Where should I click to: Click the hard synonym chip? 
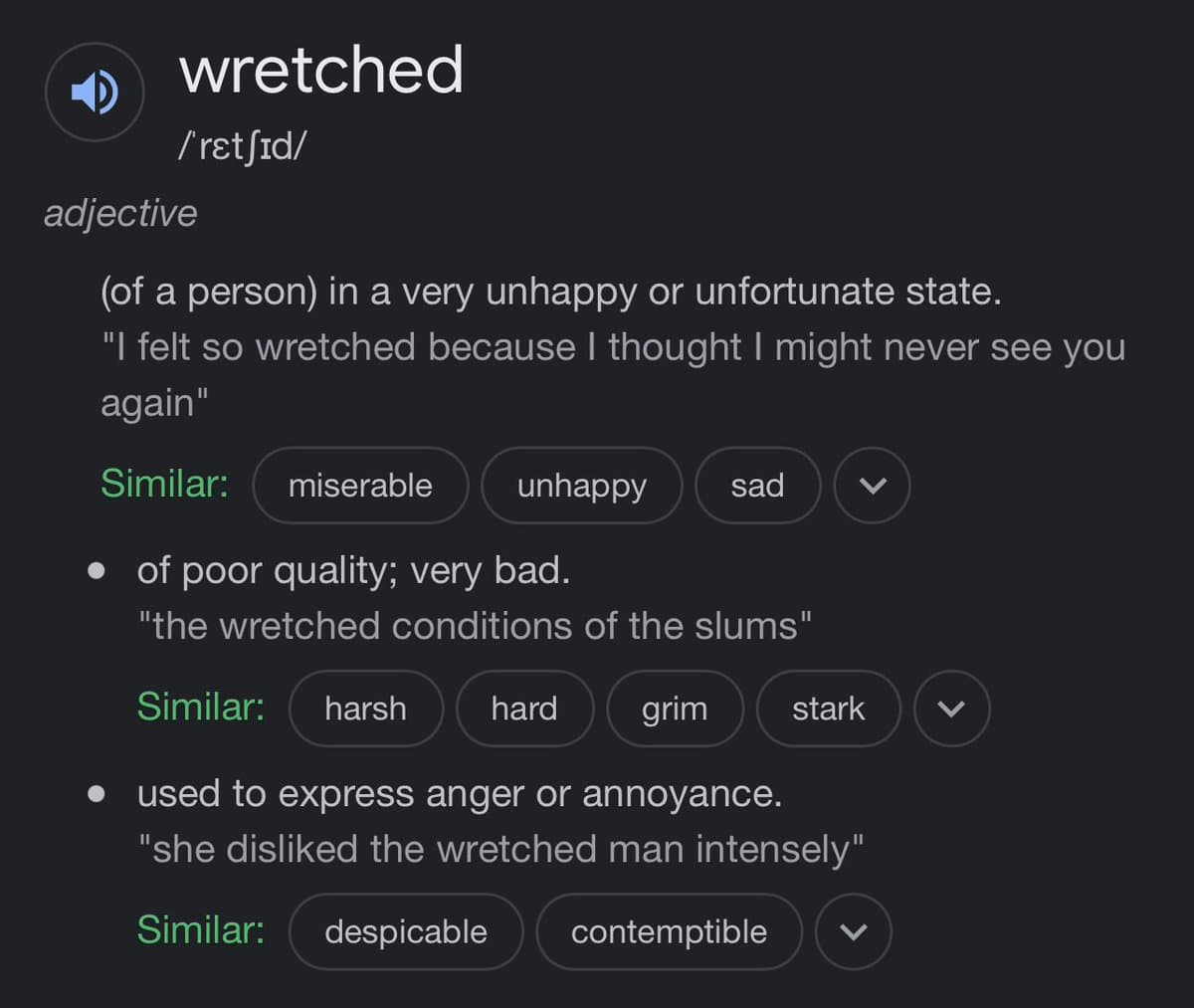pyautogui.click(x=524, y=708)
